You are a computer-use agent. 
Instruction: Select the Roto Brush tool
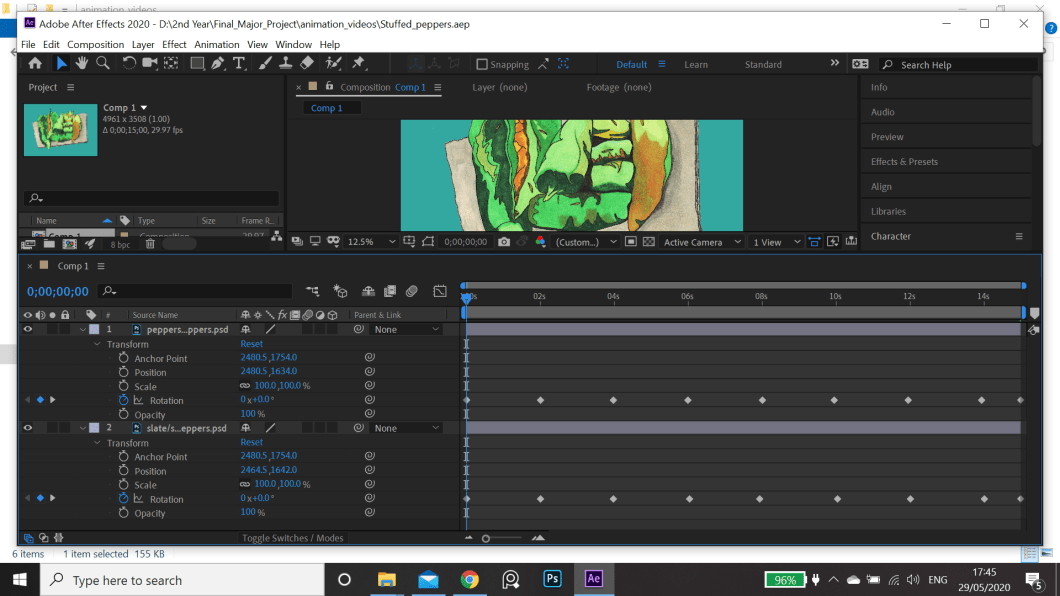click(x=333, y=64)
